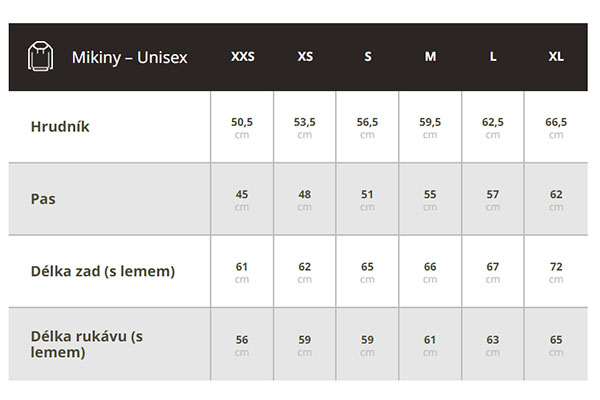Click the 66,5 cm Hrudník cell
Viewport: 600px width, 400px height.
pyautogui.click(x=556, y=127)
